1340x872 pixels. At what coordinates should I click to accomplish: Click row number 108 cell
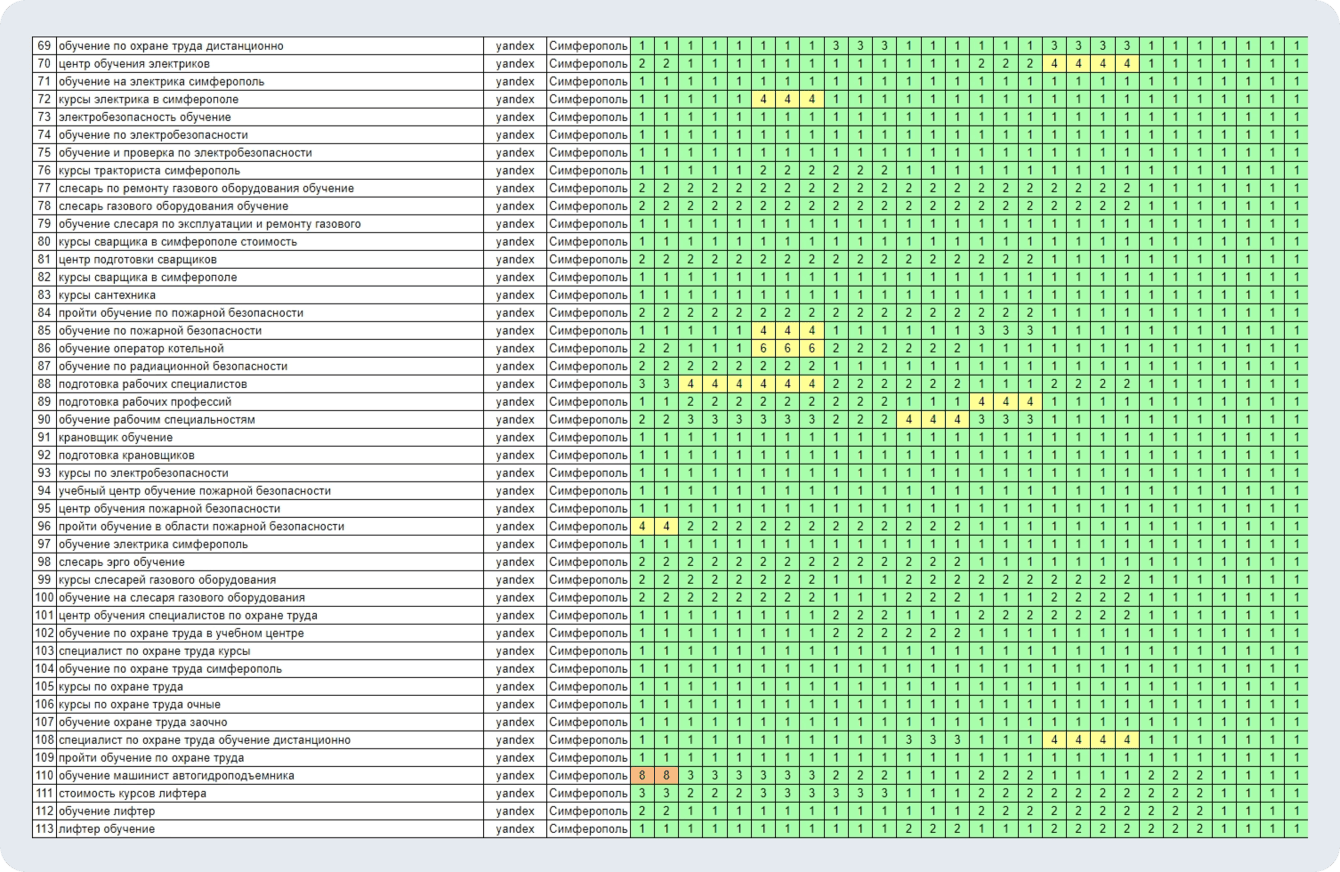[x=44, y=740]
